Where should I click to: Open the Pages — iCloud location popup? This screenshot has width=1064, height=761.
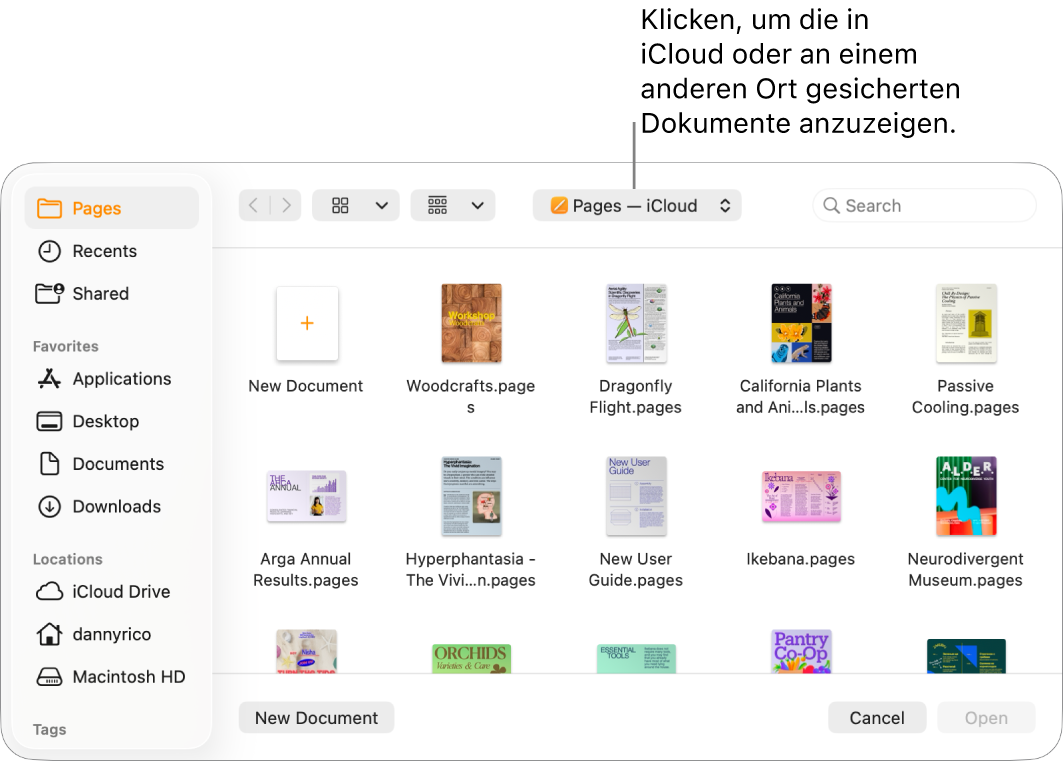(637, 206)
